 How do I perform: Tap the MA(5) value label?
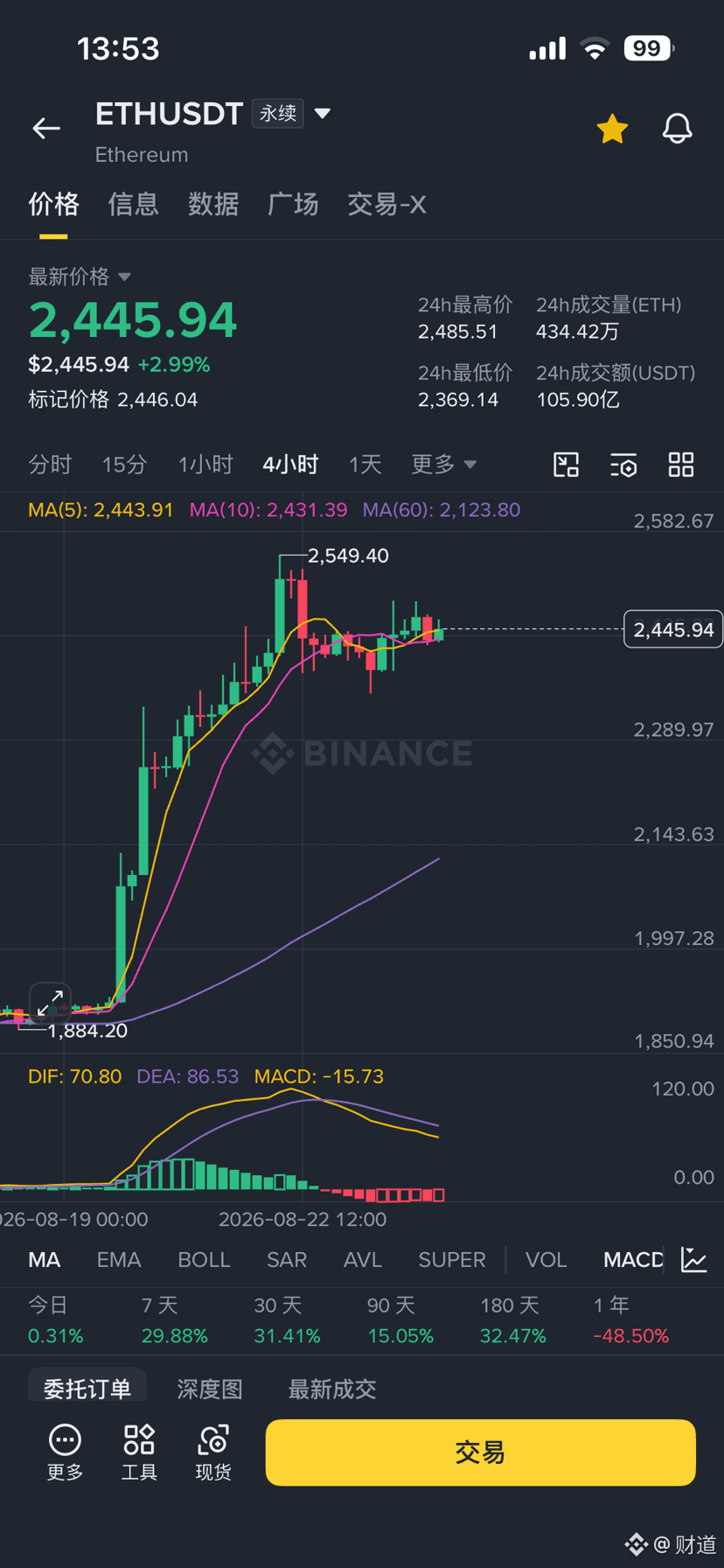pos(101,510)
